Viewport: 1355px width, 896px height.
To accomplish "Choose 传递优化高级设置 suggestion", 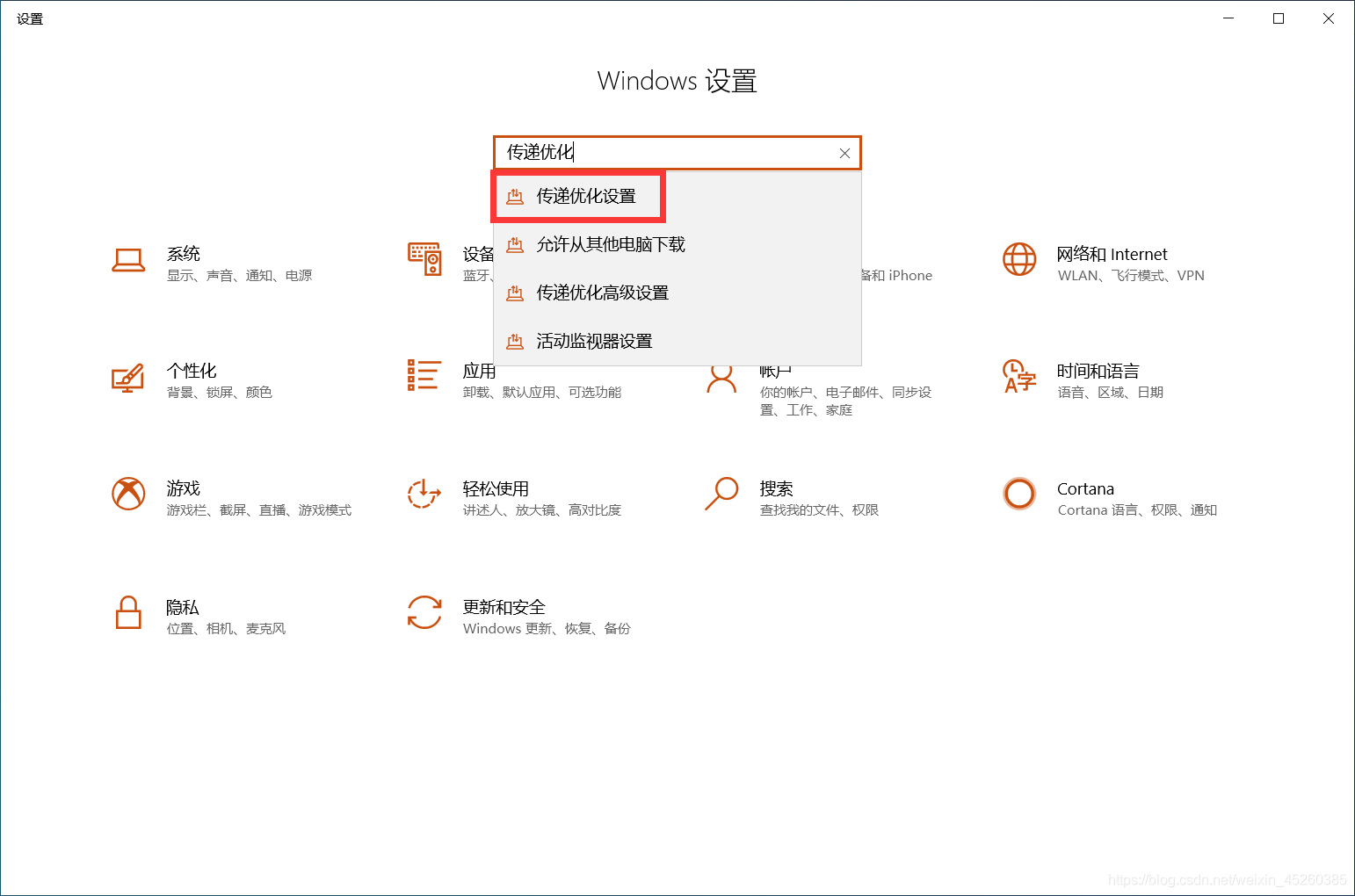I will [677, 293].
